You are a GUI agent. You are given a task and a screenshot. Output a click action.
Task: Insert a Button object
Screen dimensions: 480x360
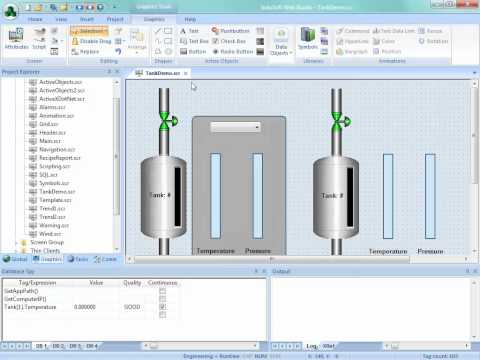[x=193, y=52]
